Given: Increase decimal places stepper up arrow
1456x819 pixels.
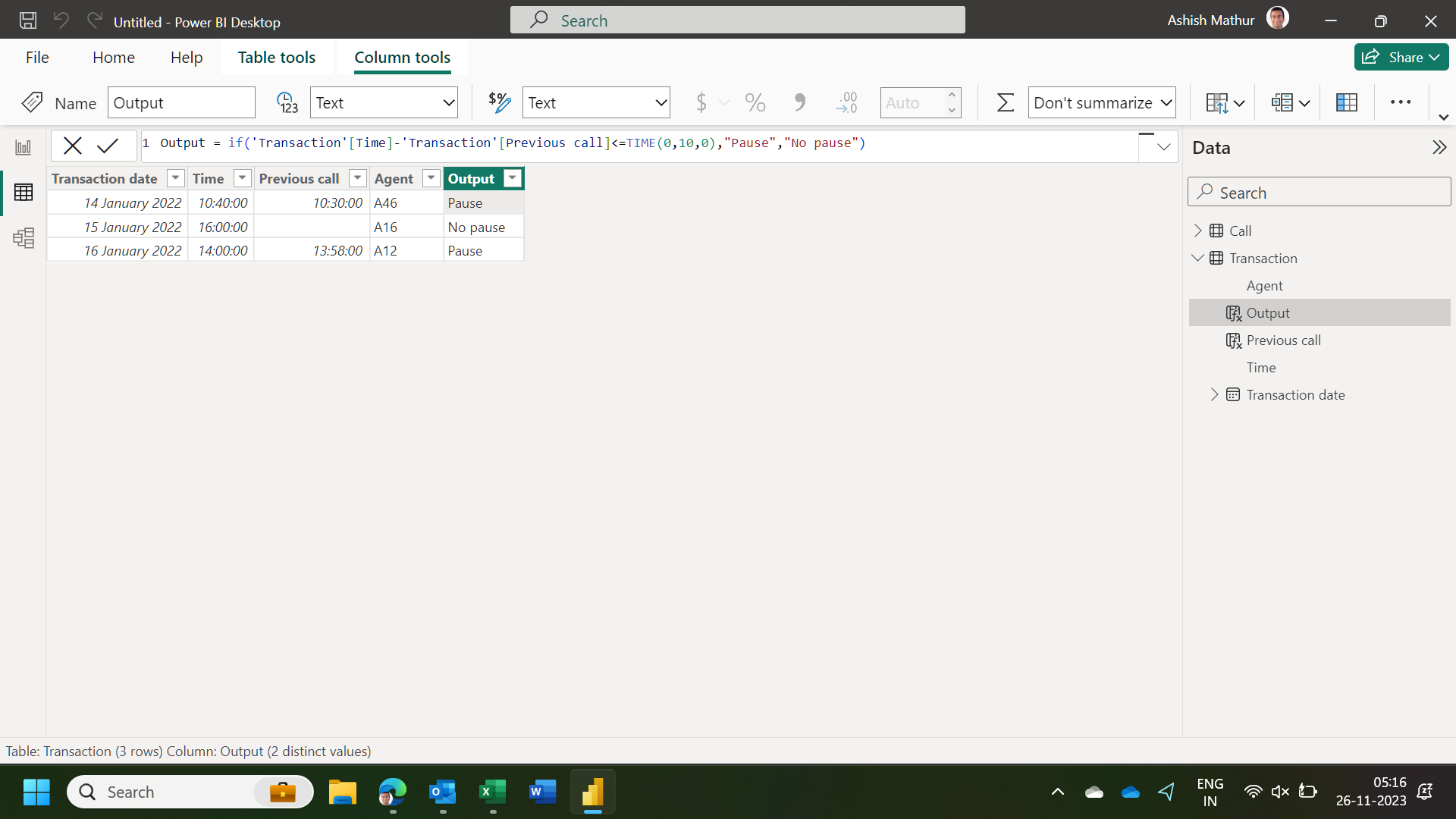Looking at the screenshot, I should click(x=952, y=95).
